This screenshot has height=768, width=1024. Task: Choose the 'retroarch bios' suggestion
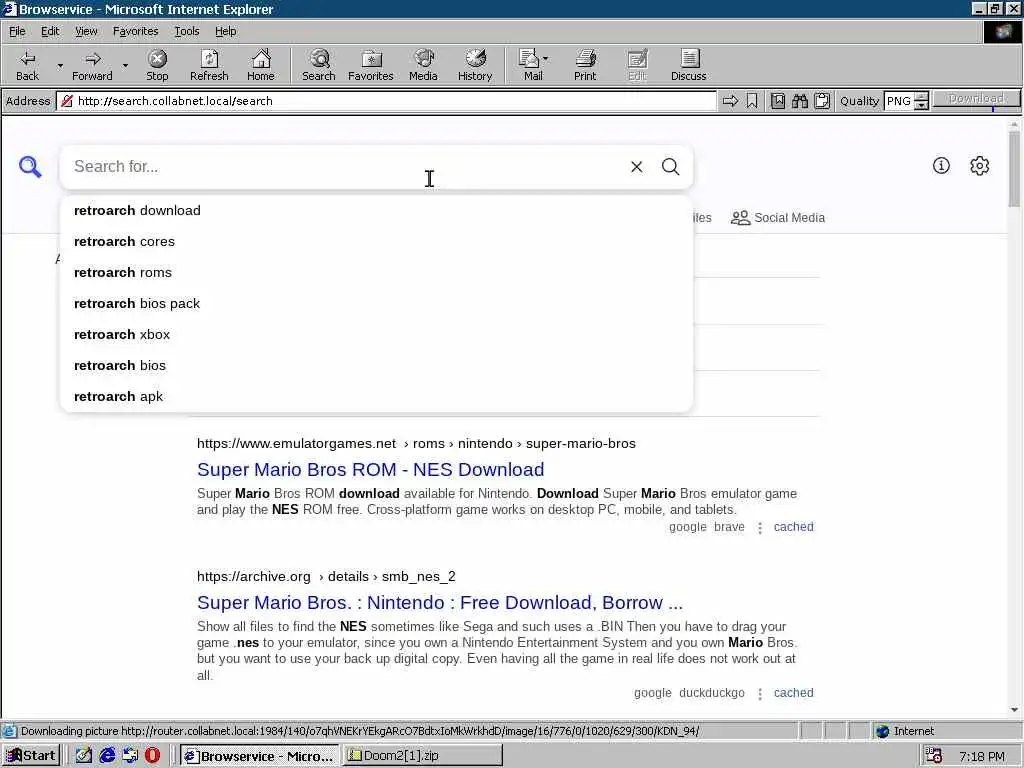(376, 366)
